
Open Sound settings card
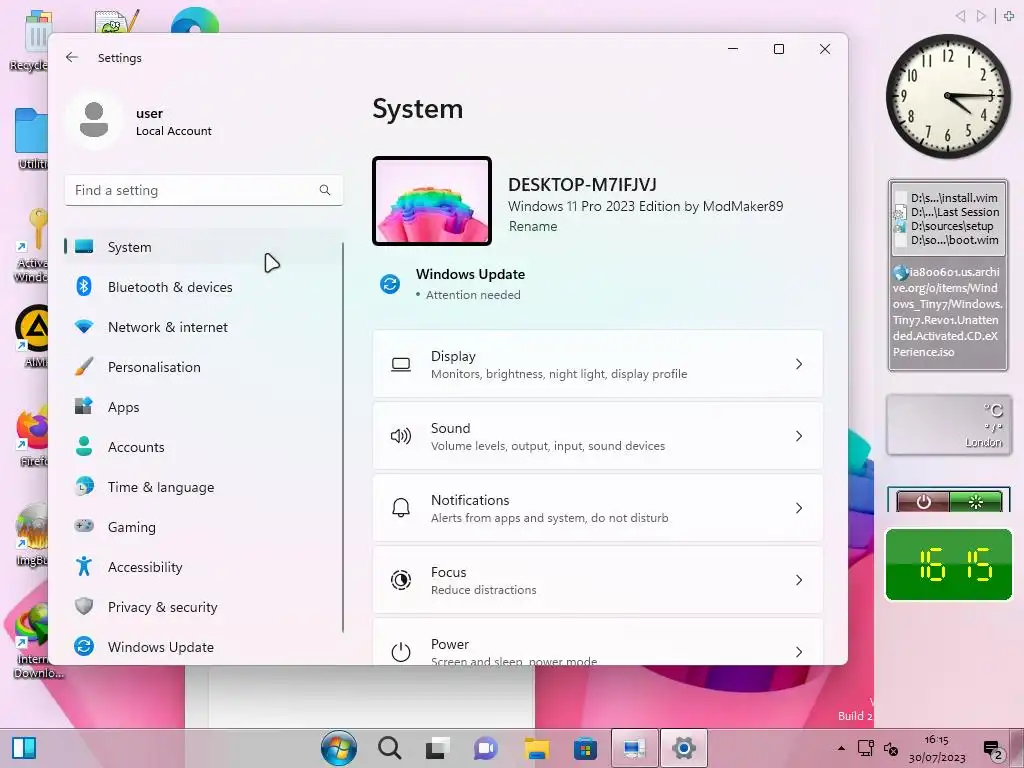pyautogui.click(x=598, y=436)
